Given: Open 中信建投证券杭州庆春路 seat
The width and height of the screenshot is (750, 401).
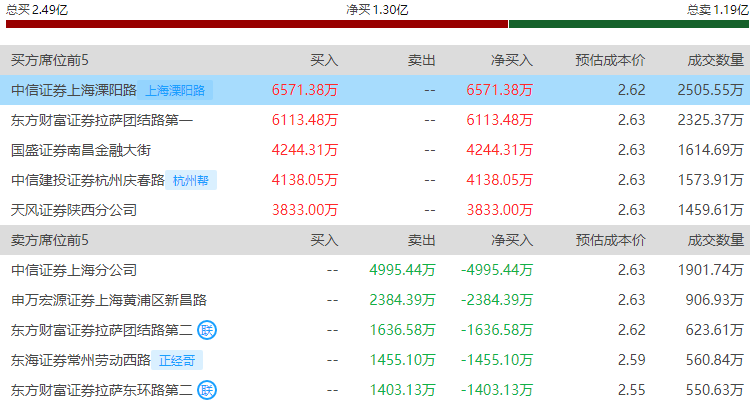Looking at the screenshot, I should tap(88, 180).
